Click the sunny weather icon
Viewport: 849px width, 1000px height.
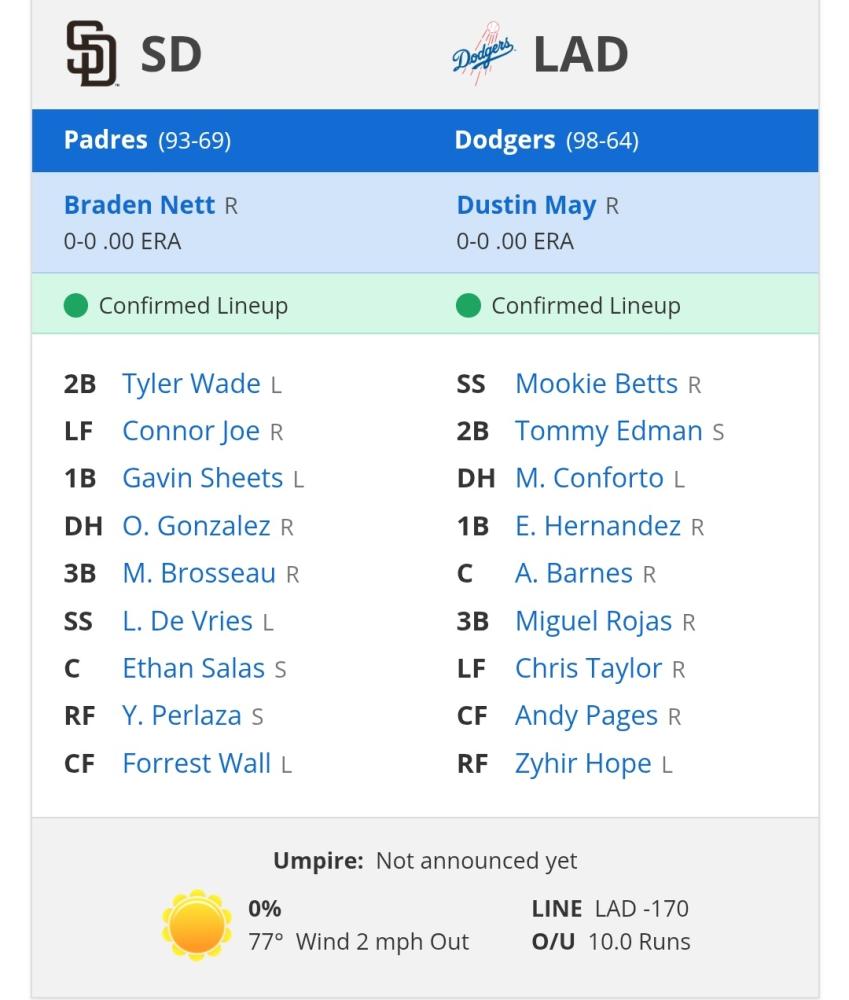196,925
